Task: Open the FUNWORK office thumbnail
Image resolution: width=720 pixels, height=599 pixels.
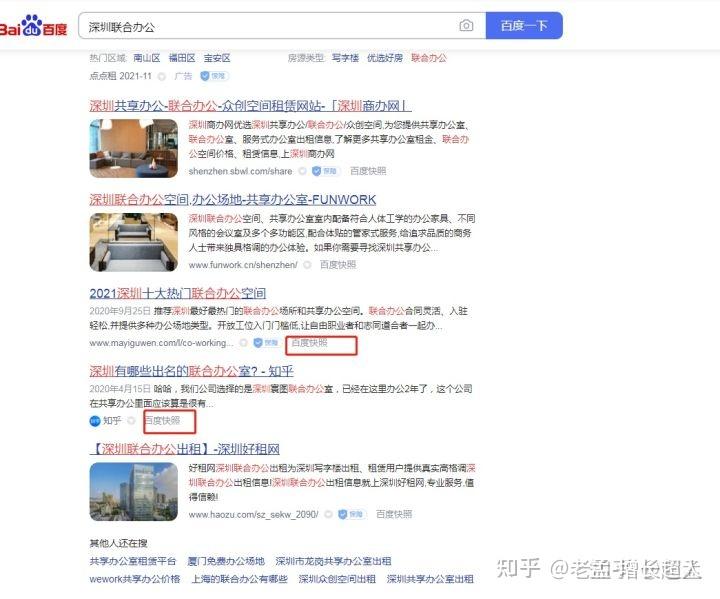Action: click(x=134, y=242)
